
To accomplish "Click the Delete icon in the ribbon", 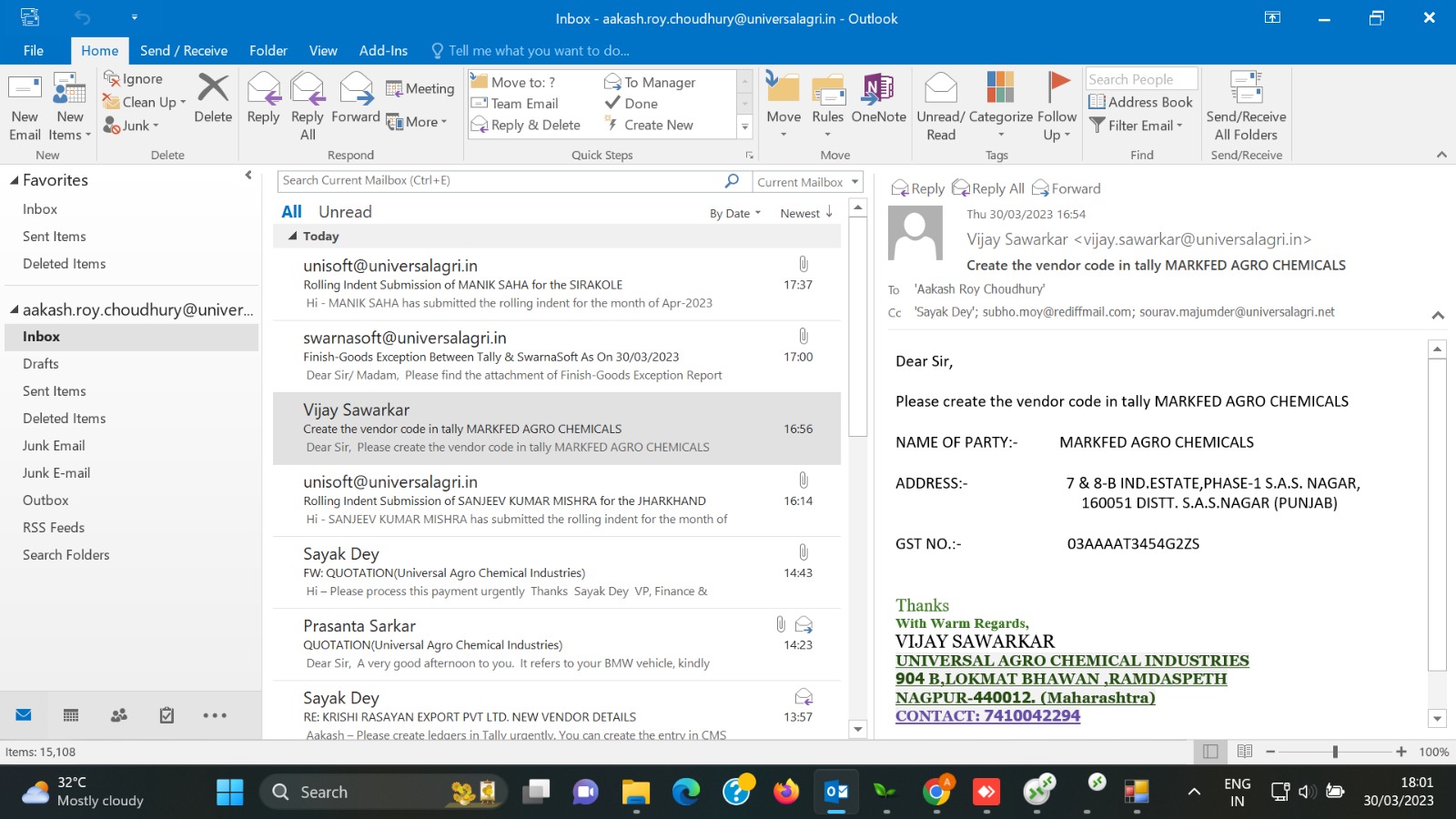I will (213, 89).
